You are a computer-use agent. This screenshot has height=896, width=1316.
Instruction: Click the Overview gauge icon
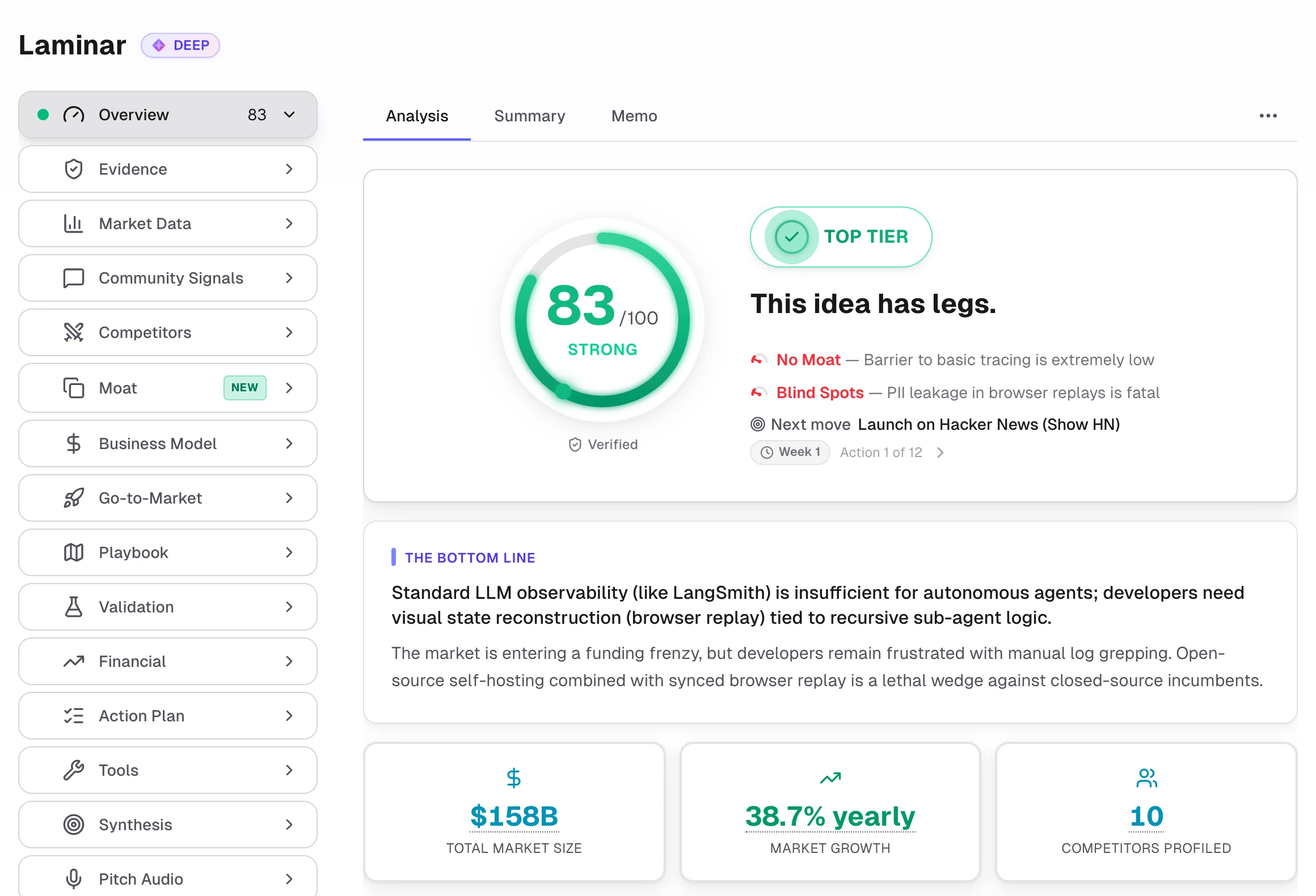pyautogui.click(x=74, y=115)
